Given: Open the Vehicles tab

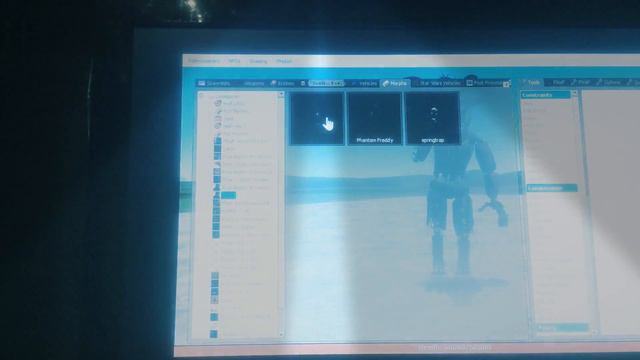Looking at the screenshot, I should point(364,83).
